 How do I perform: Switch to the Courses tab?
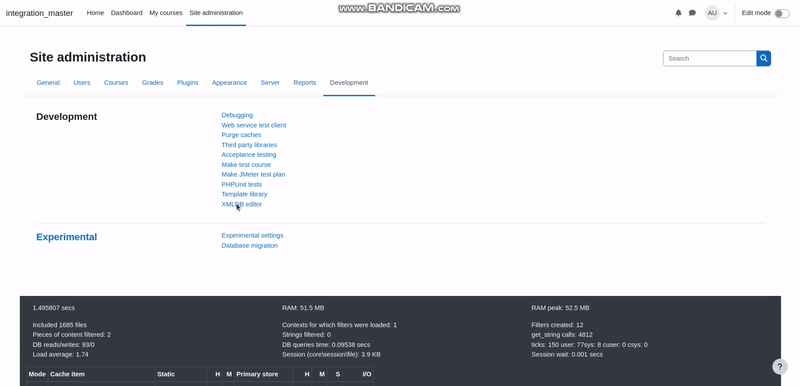click(x=116, y=83)
